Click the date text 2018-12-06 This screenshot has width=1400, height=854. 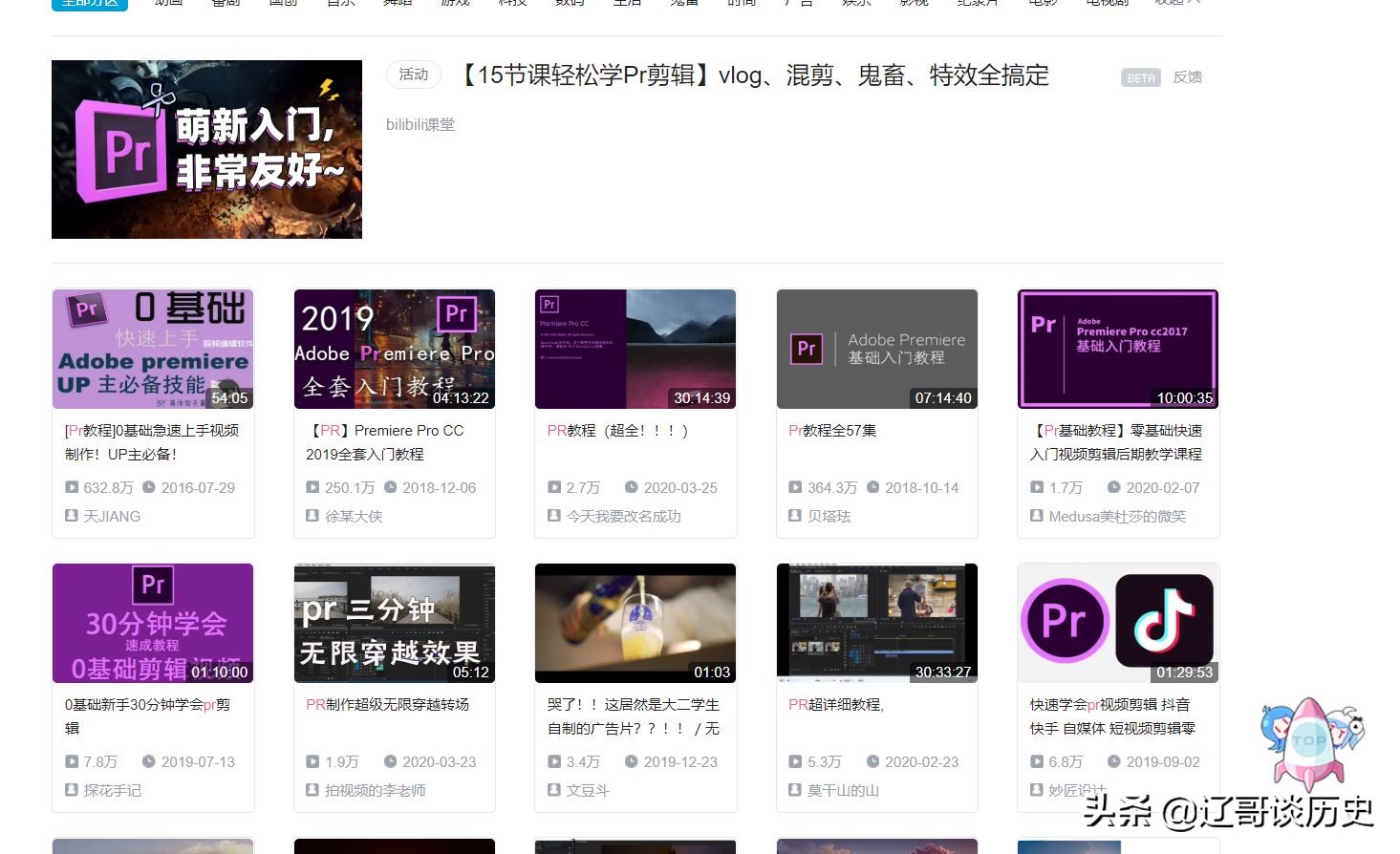click(440, 487)
